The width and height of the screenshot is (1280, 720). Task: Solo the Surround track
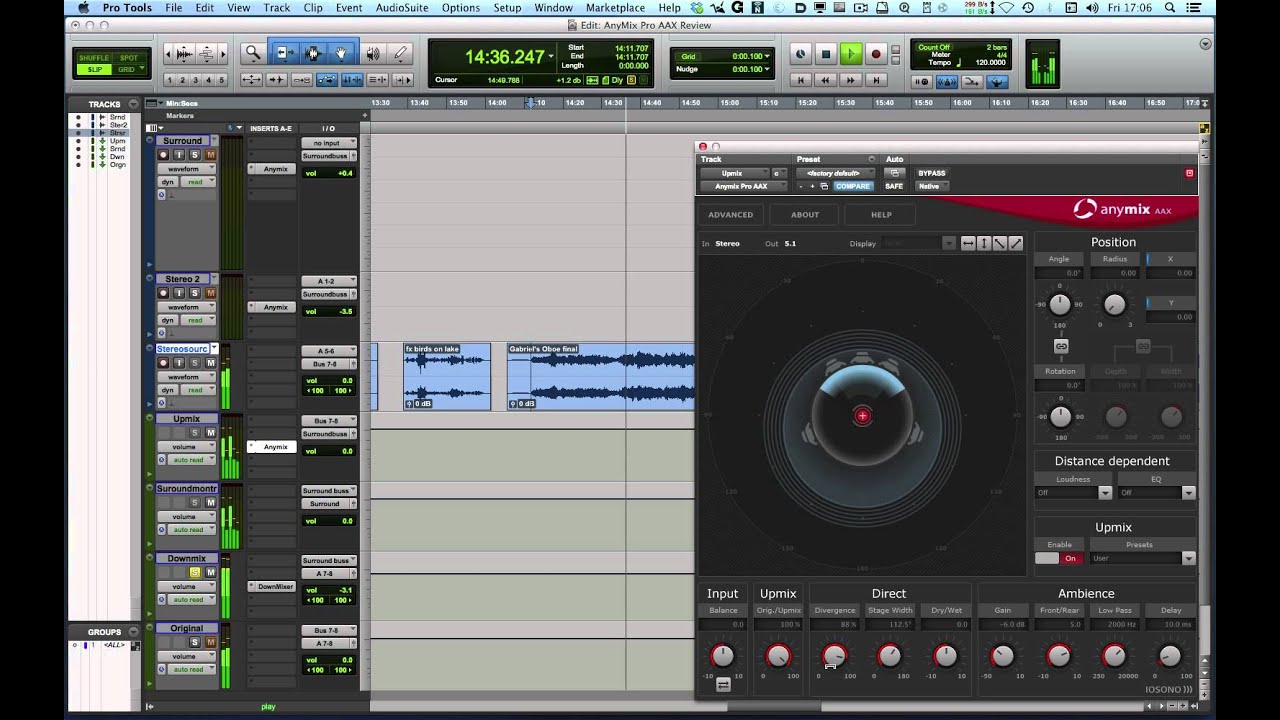[195, 155]
